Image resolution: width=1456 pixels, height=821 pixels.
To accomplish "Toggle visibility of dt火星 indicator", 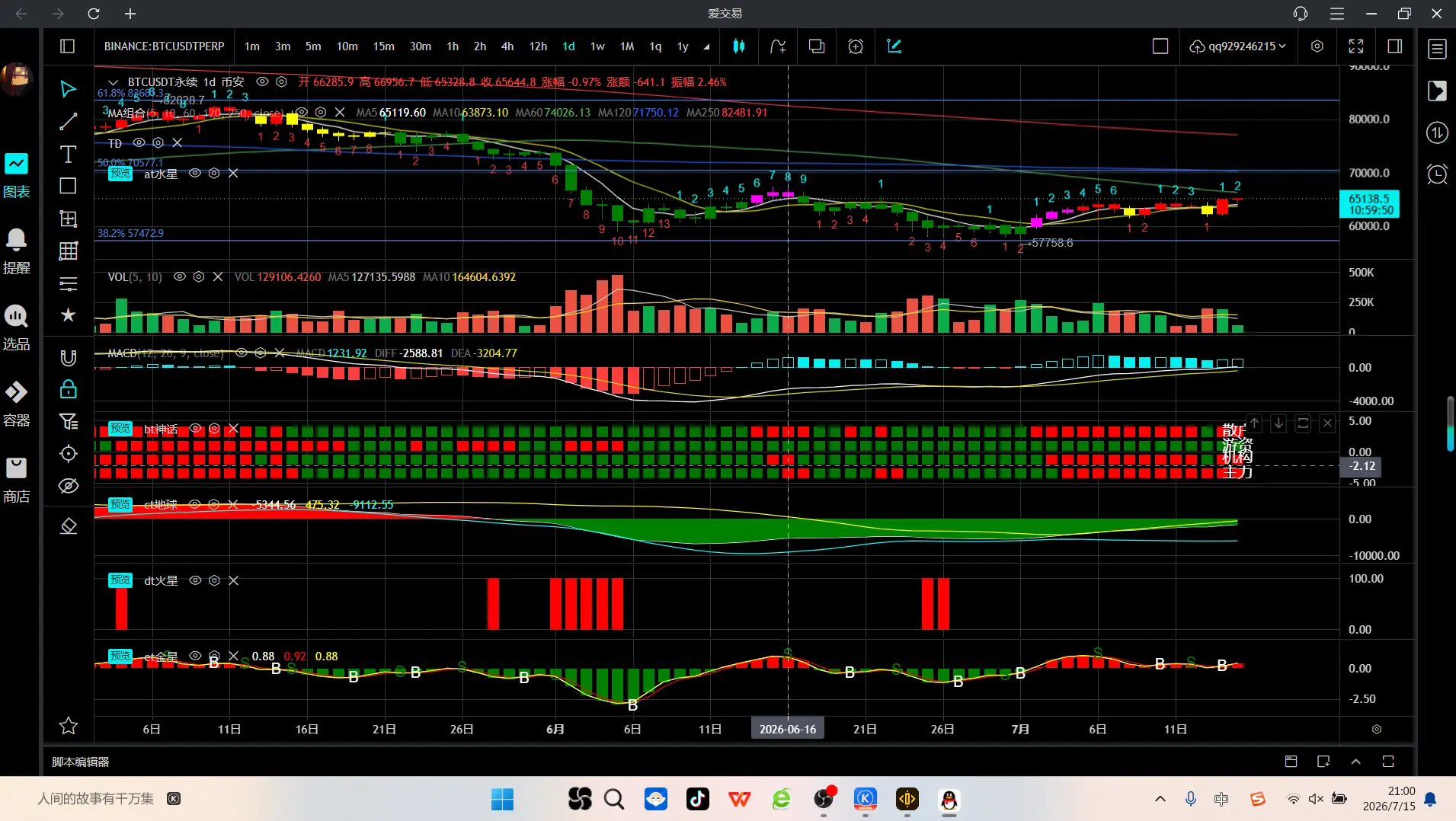I will click(195, 580).
